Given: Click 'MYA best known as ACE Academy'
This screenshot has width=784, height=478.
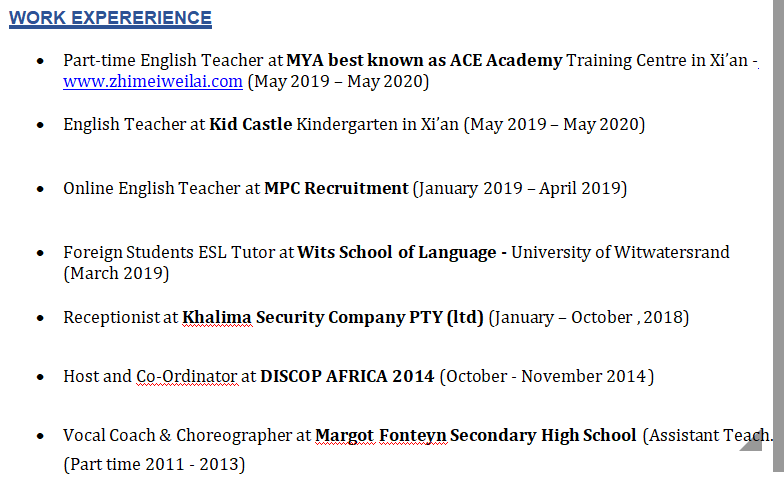Looking at the screenshot, I should pyautogui.click(x=424, y=60).
